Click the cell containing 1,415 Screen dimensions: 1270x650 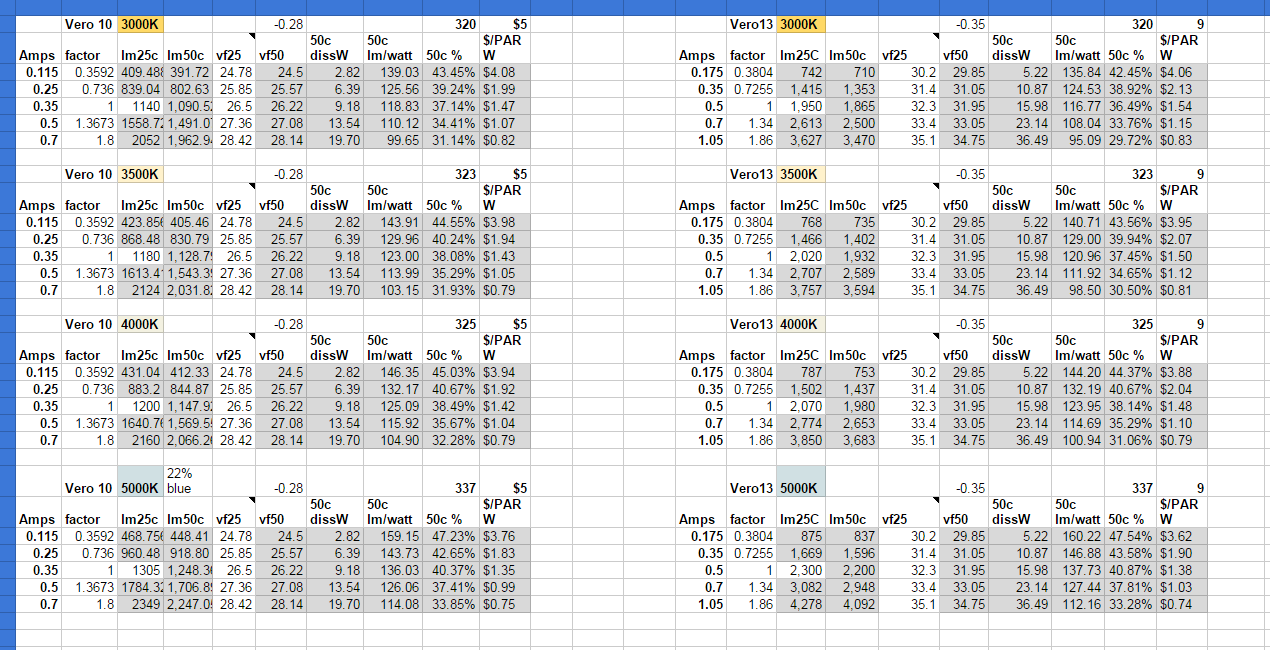tap(802, 89)
